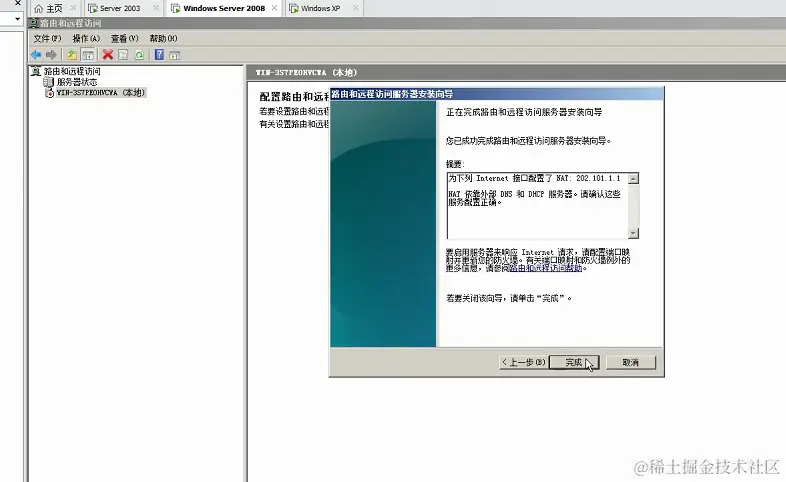The image size is (786, 482).
Task: Click summary box scroll down arrow
Action: (x=634, y=233)
